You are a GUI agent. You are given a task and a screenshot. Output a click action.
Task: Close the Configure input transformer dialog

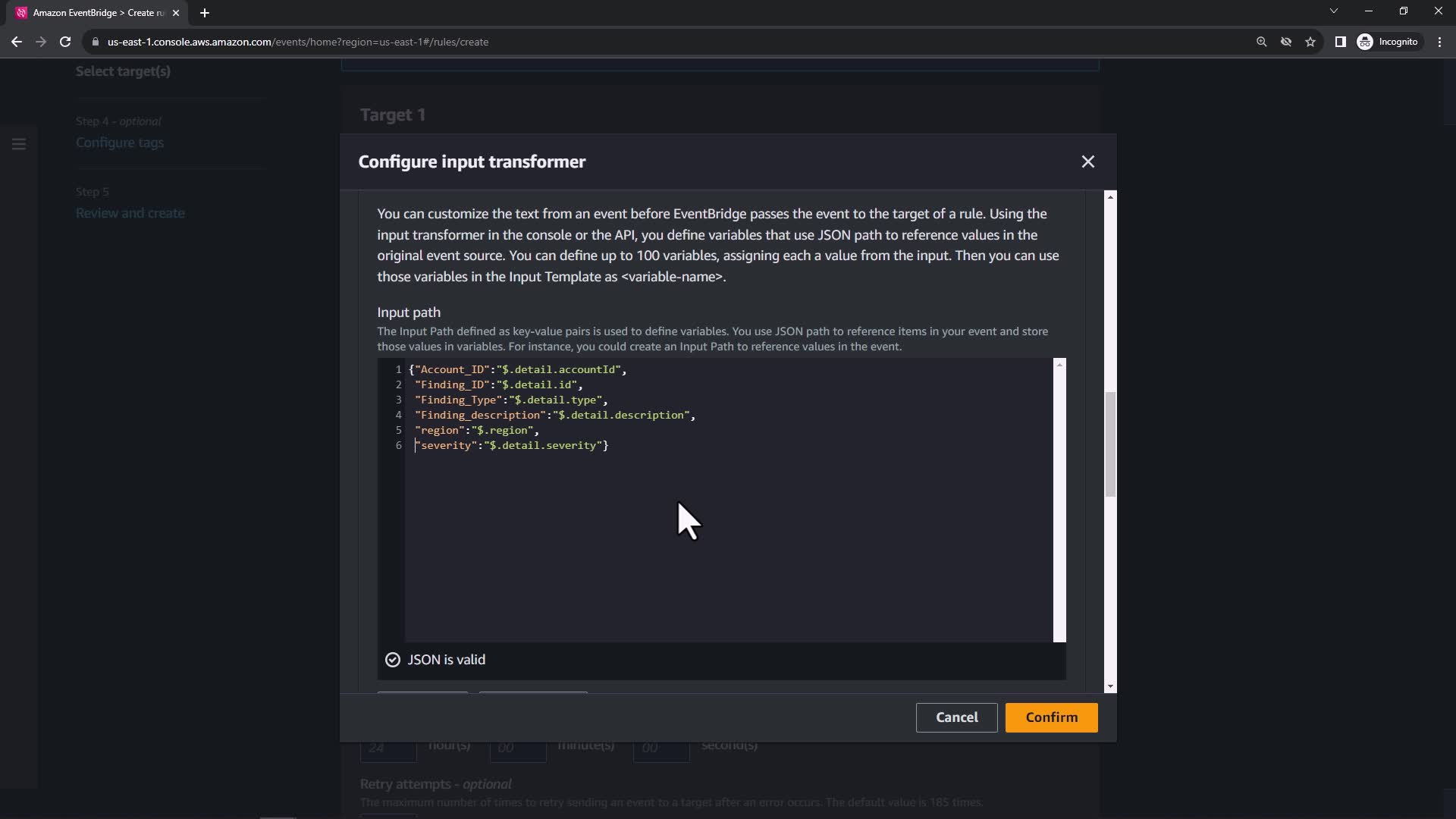click(1087, 162)
